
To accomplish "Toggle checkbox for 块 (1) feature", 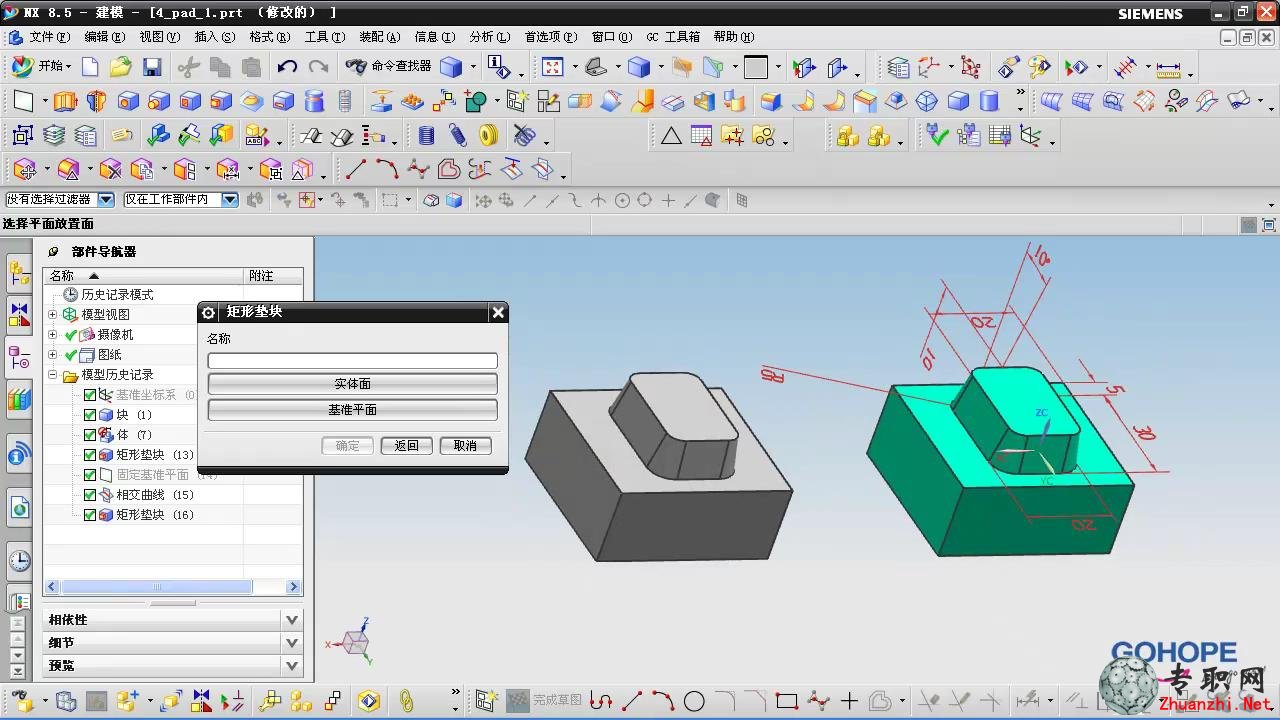I will pyautogui.click(x=90, y=415).
